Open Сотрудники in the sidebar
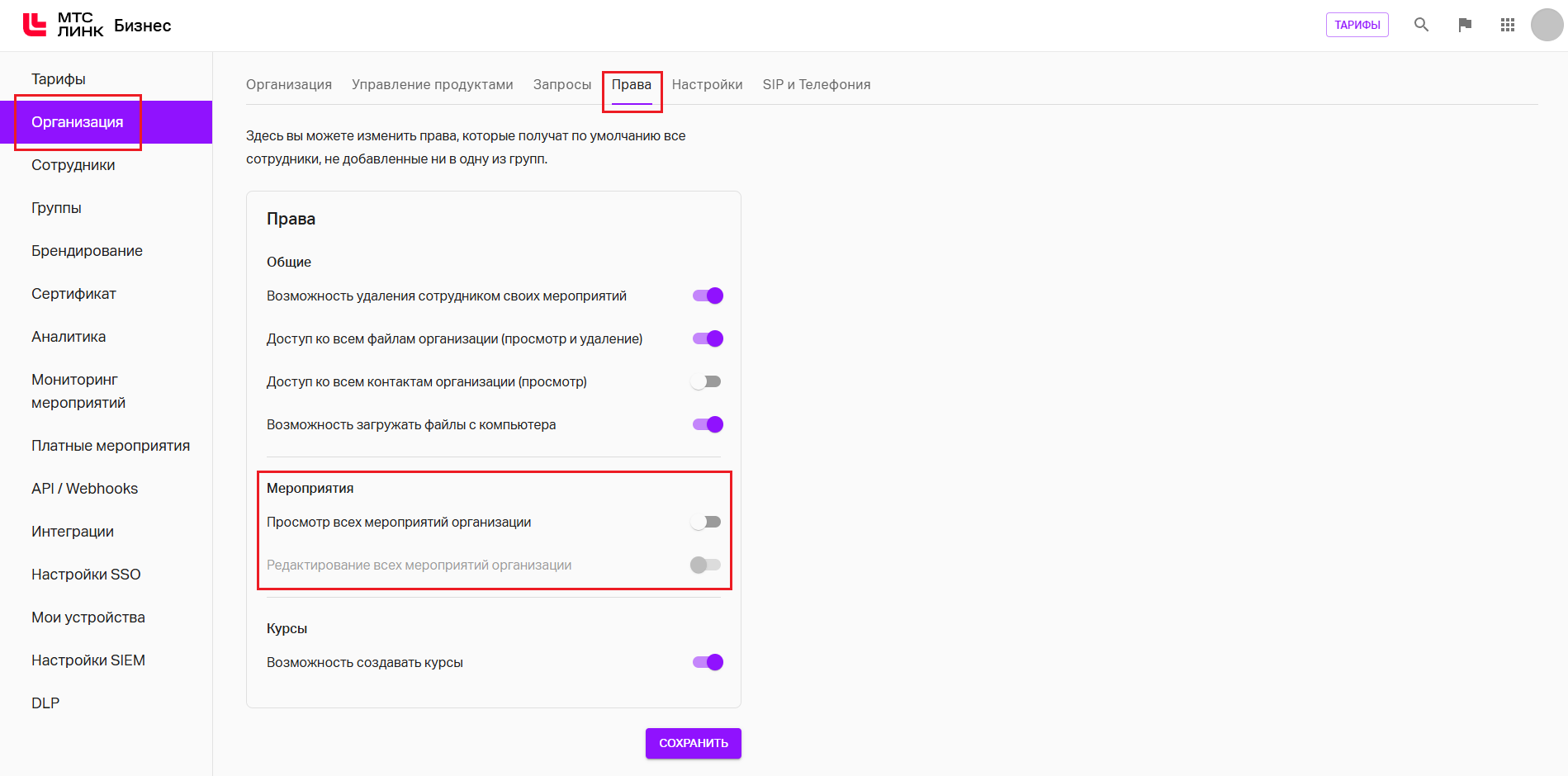 tap(73, 165)
